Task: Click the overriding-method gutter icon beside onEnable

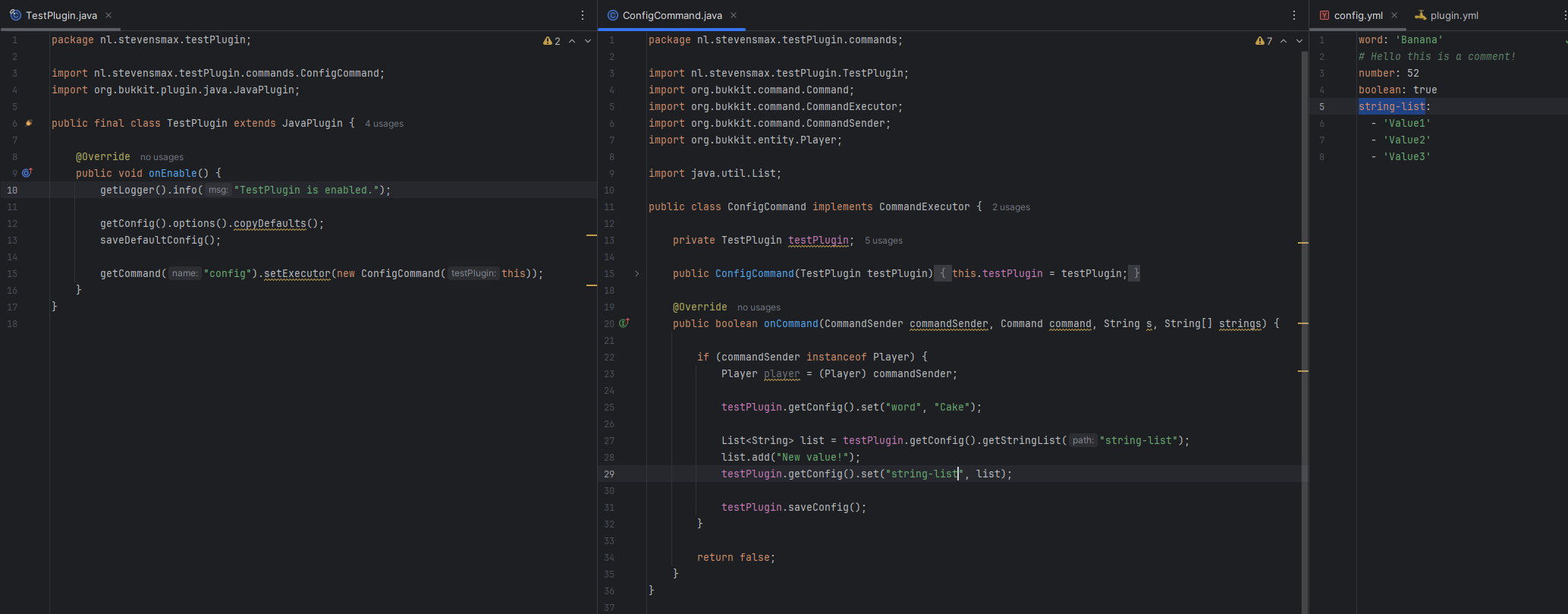Action: [x=27, y=173]
